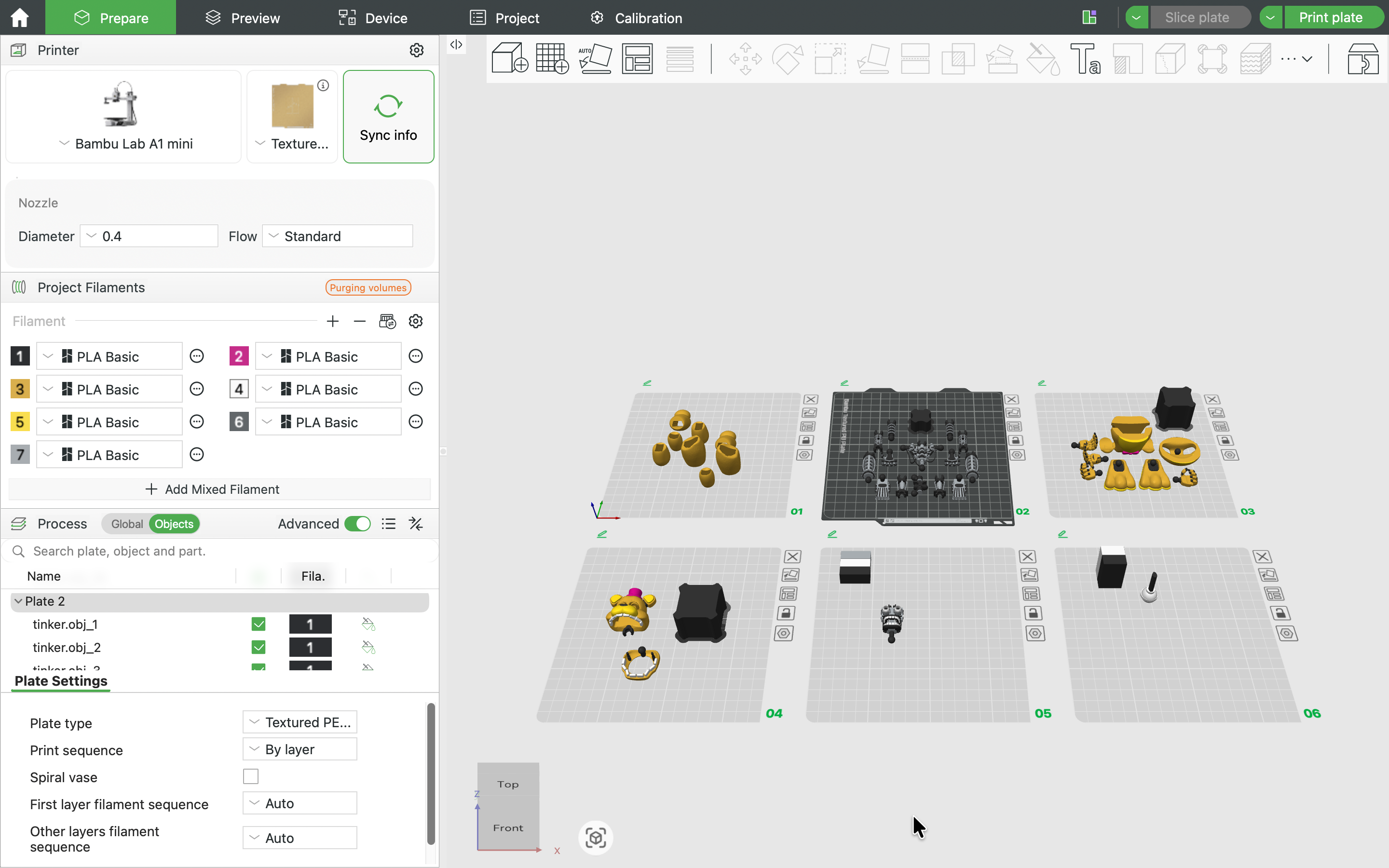Click the Add plate icon

(552, 58)
